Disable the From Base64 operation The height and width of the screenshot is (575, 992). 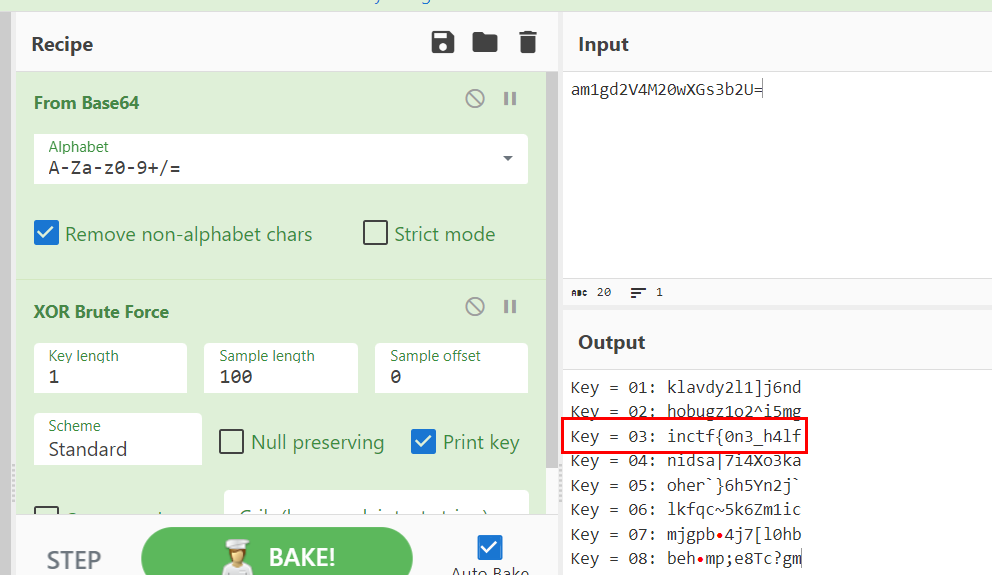(x=475, y=99)
